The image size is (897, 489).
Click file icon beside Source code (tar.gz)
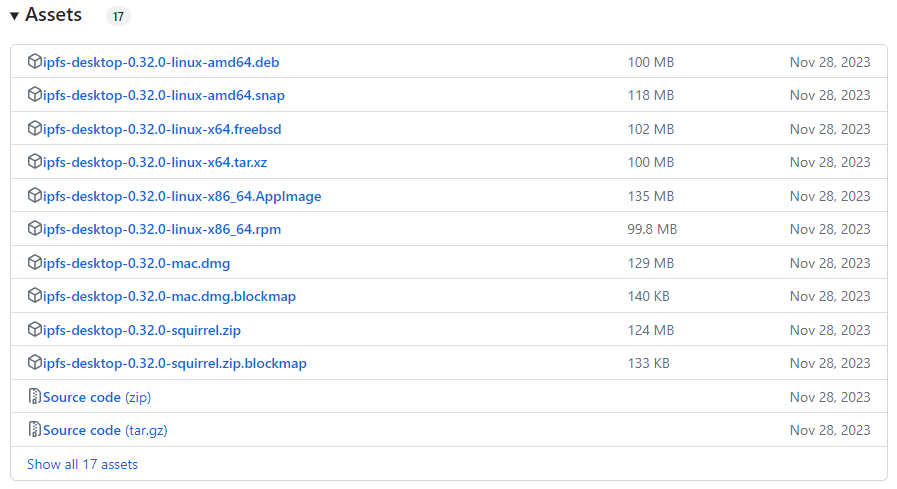click(34, 430)
